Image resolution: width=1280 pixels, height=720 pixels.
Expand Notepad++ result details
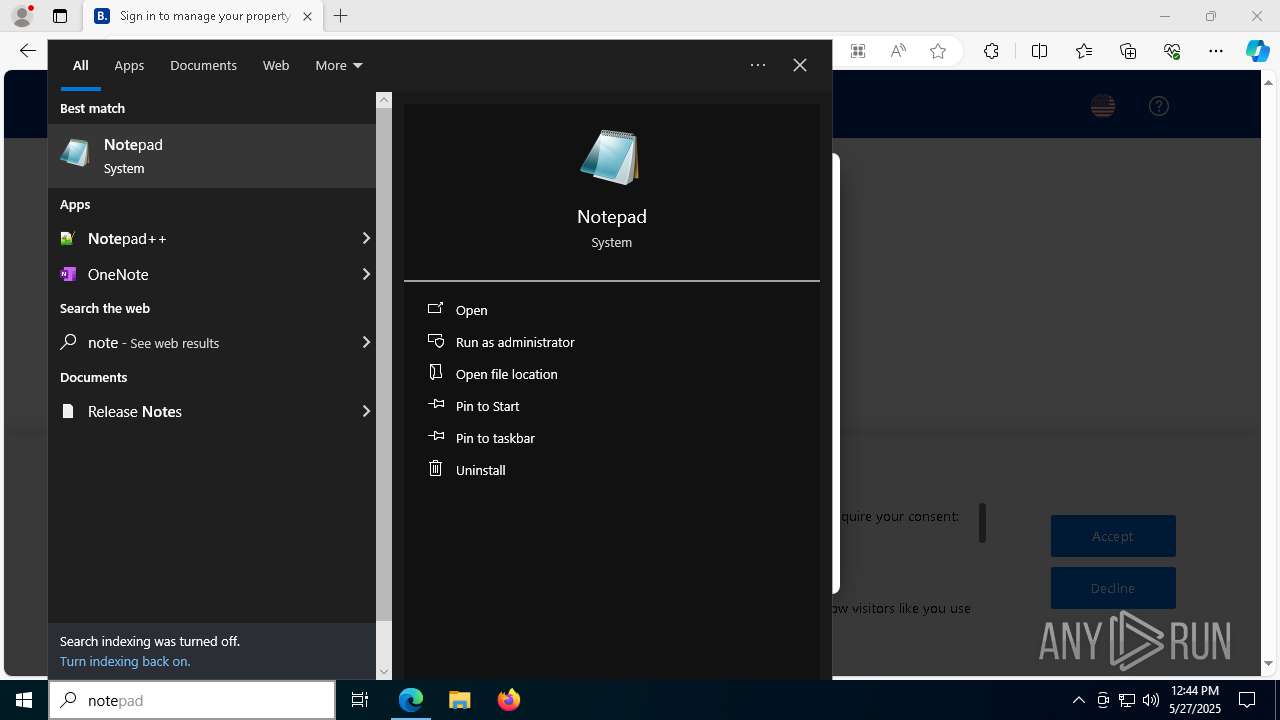pyautogui.click(x=366, y=238)
